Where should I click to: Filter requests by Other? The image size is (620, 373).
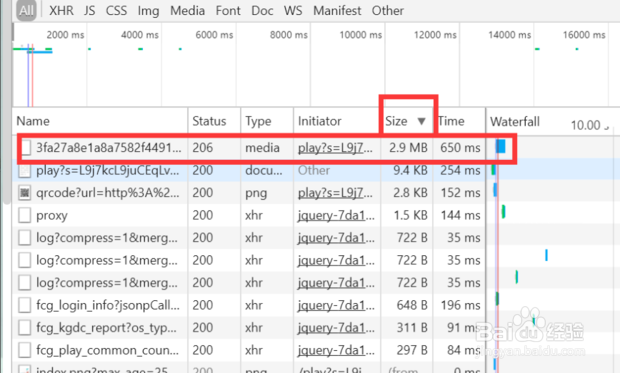(x=388, y=10)
